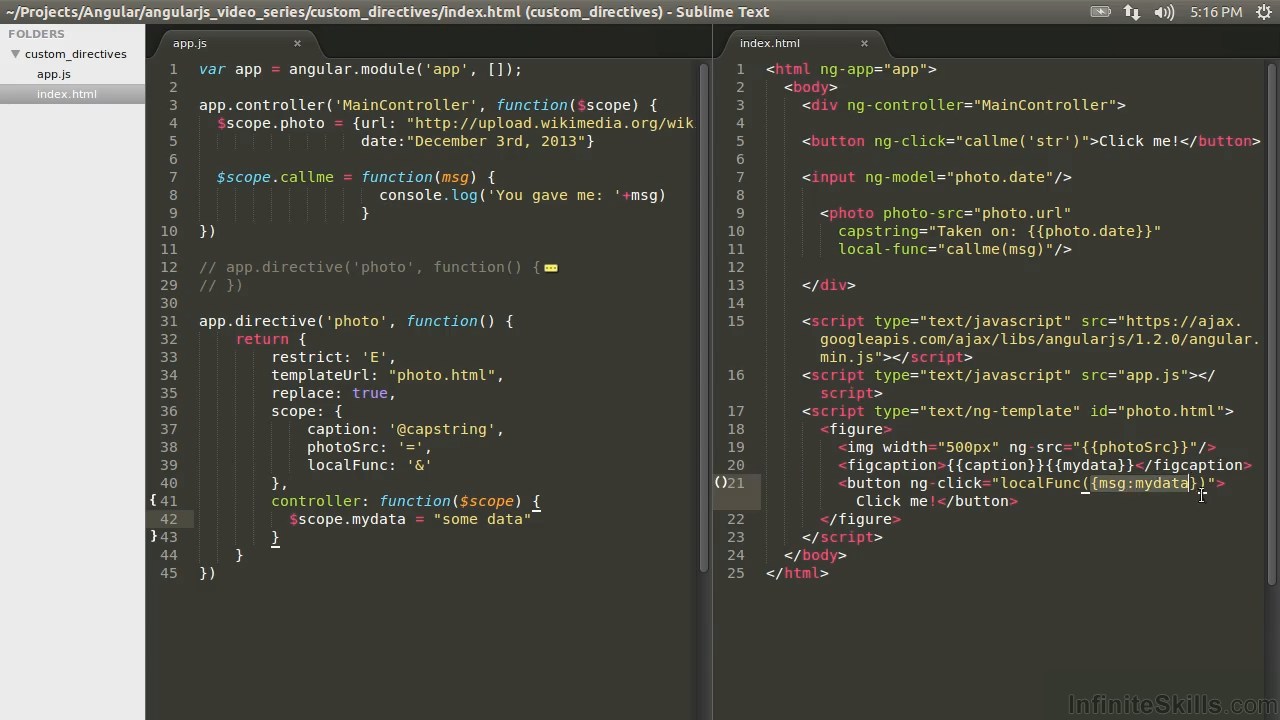This screenshot has width=1280, height=720.
Task: Click the "localFunc: '&'" line
Action: [x=369, y=465]
